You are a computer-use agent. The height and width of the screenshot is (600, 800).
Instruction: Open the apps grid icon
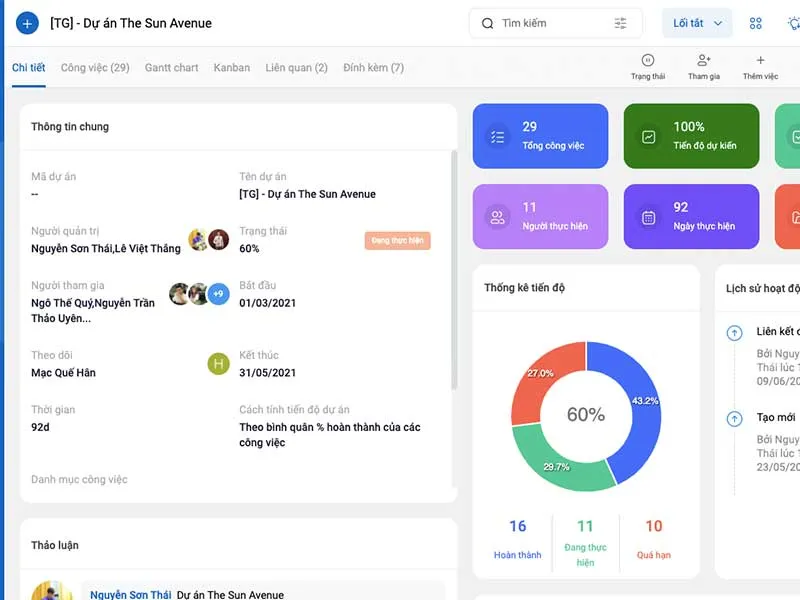tap(756, 23)
